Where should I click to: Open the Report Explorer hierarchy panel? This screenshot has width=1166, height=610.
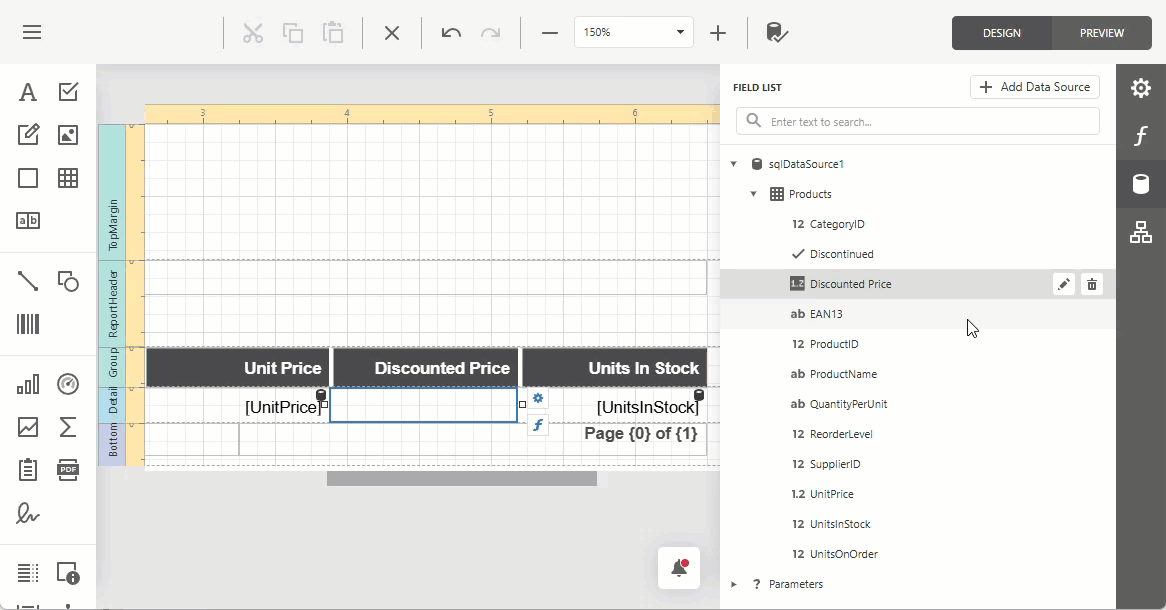click(1141, 233)
